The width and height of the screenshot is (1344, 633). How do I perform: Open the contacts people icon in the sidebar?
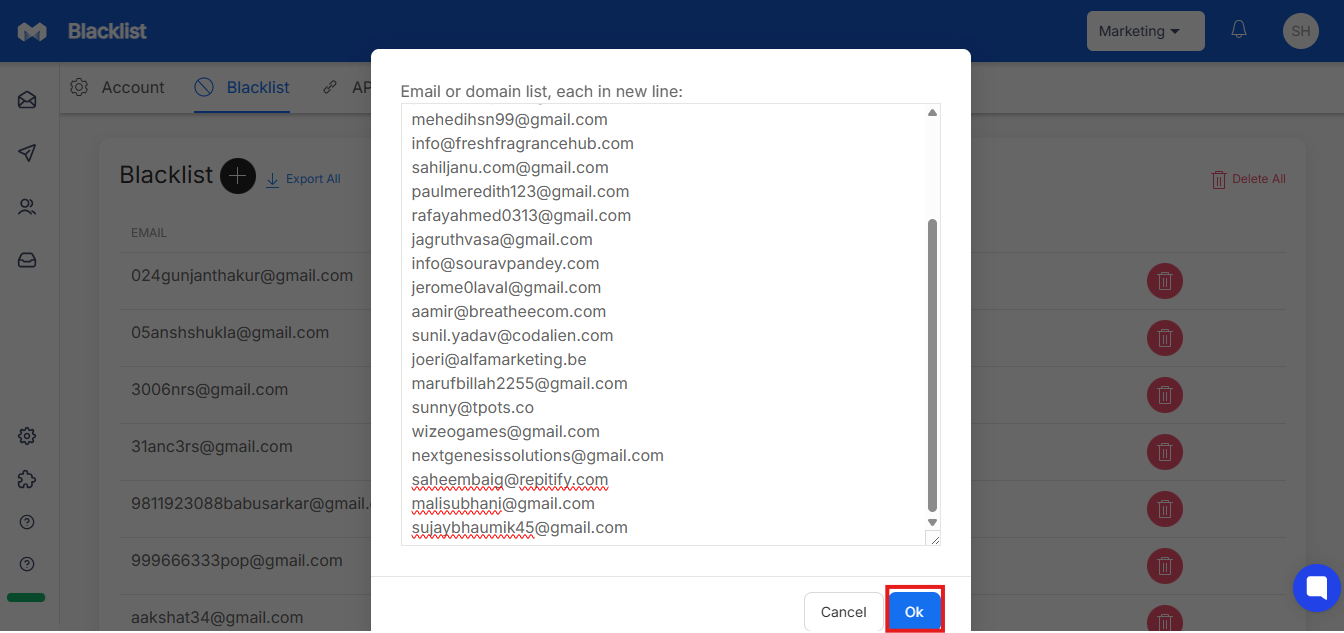(27, 207)
